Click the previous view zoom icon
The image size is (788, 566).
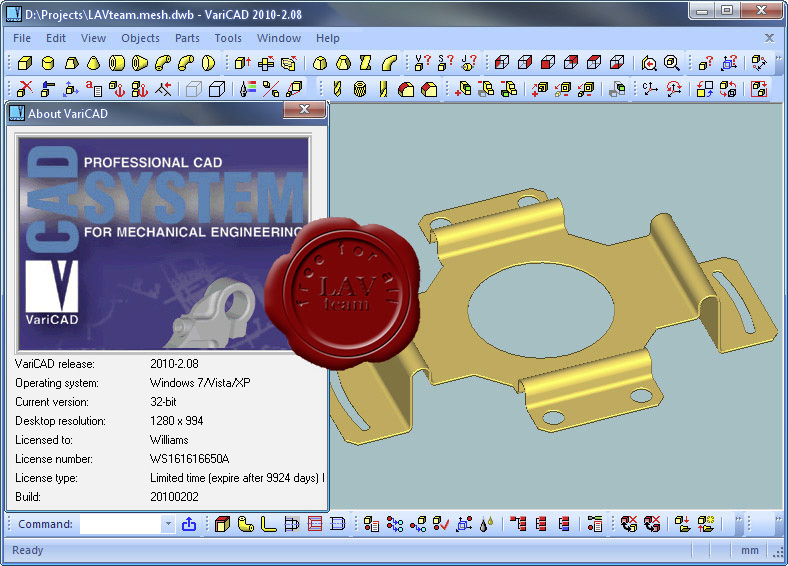pos(649,63)
